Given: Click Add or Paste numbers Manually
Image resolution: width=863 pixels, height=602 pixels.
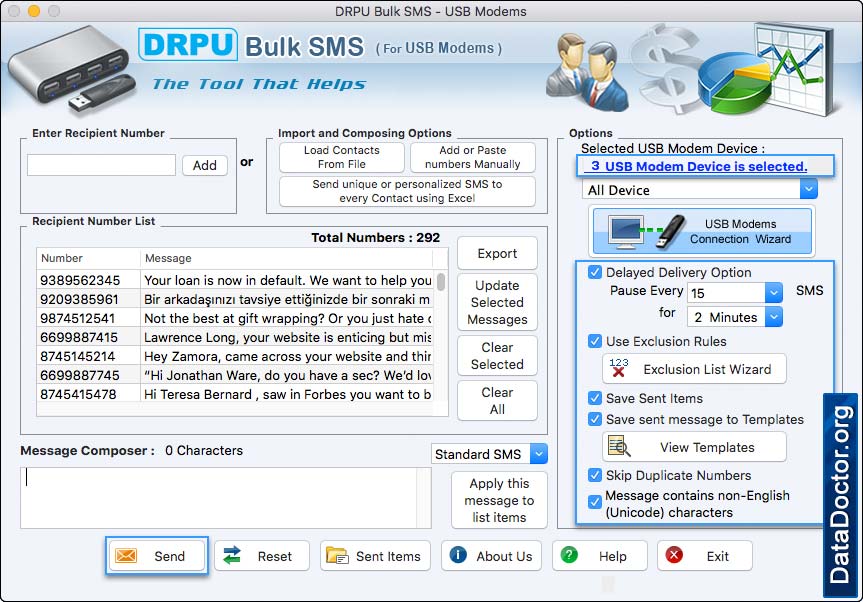Looking at the screenshot, I should (473, 157).
